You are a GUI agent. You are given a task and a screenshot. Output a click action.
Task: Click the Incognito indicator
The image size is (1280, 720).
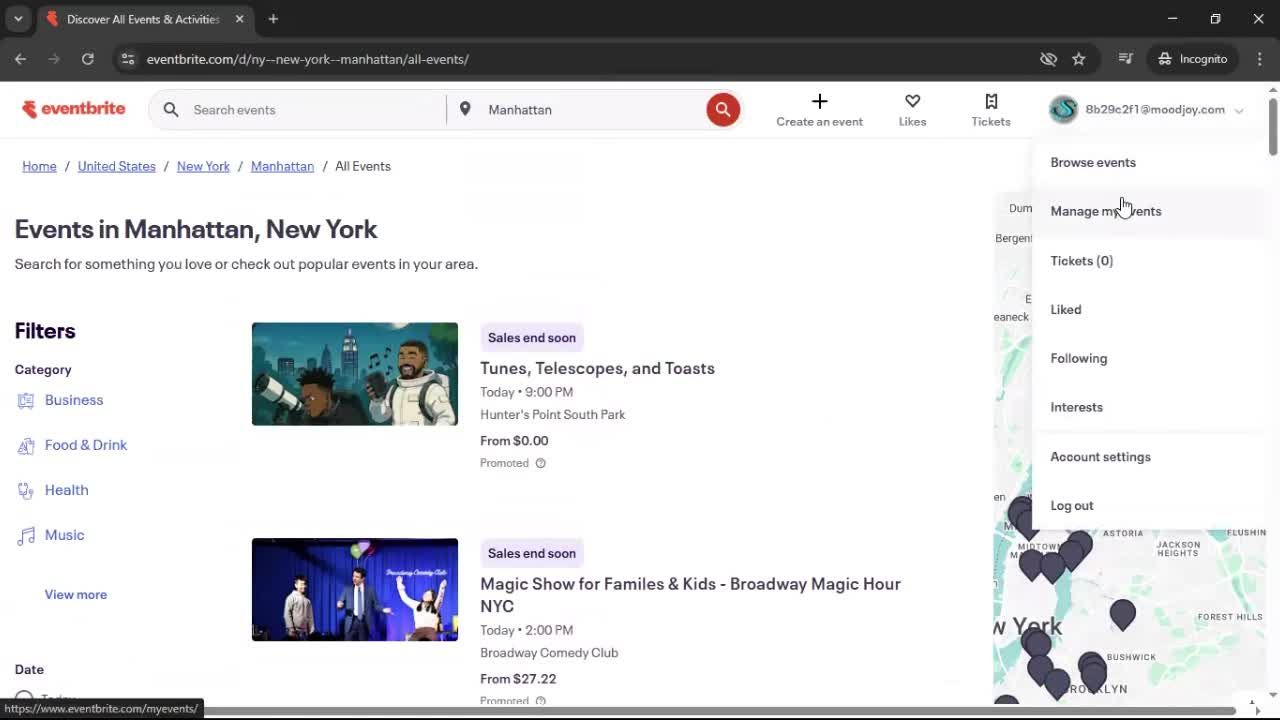1192,59
